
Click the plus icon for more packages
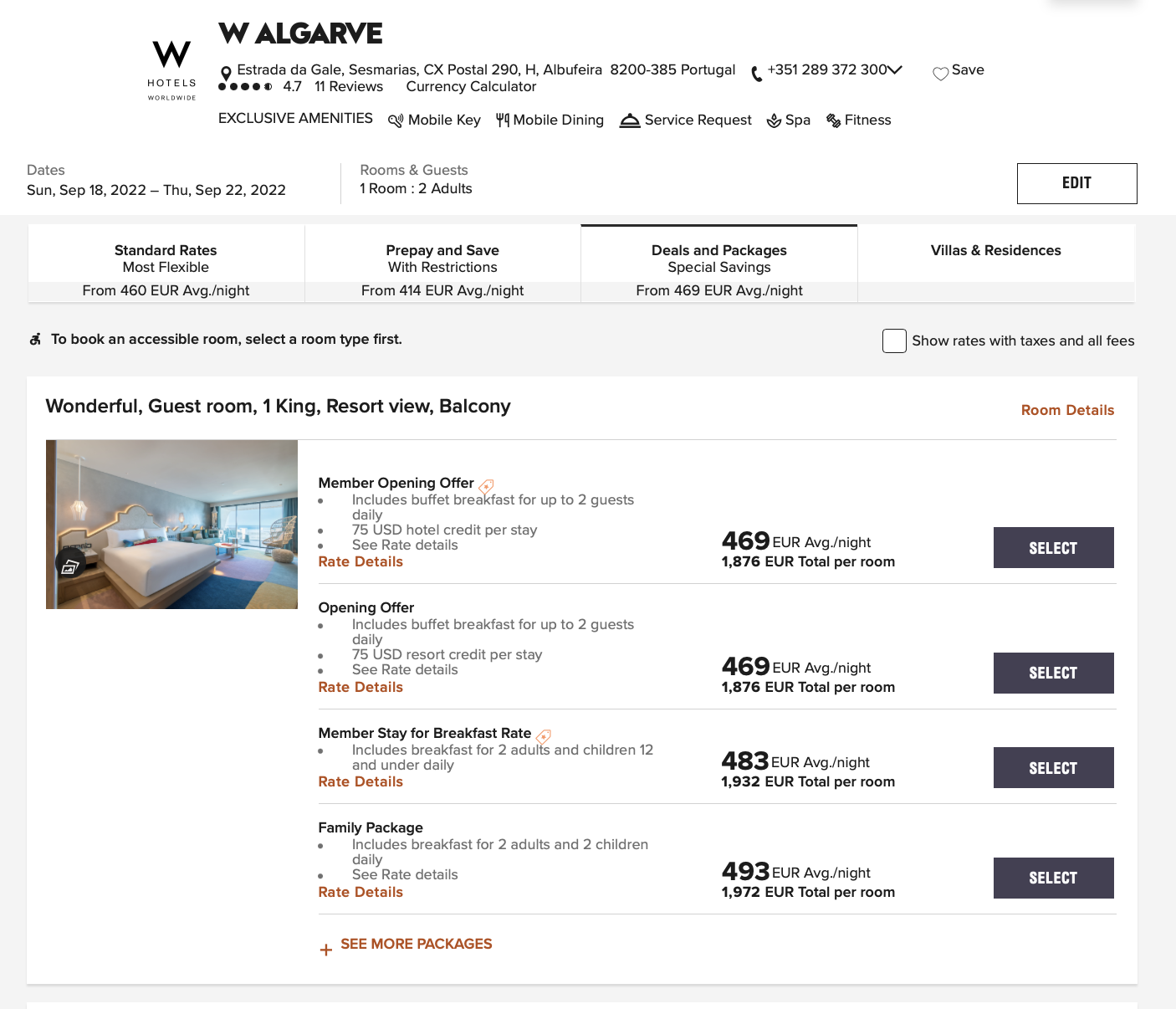click(326, 950)
